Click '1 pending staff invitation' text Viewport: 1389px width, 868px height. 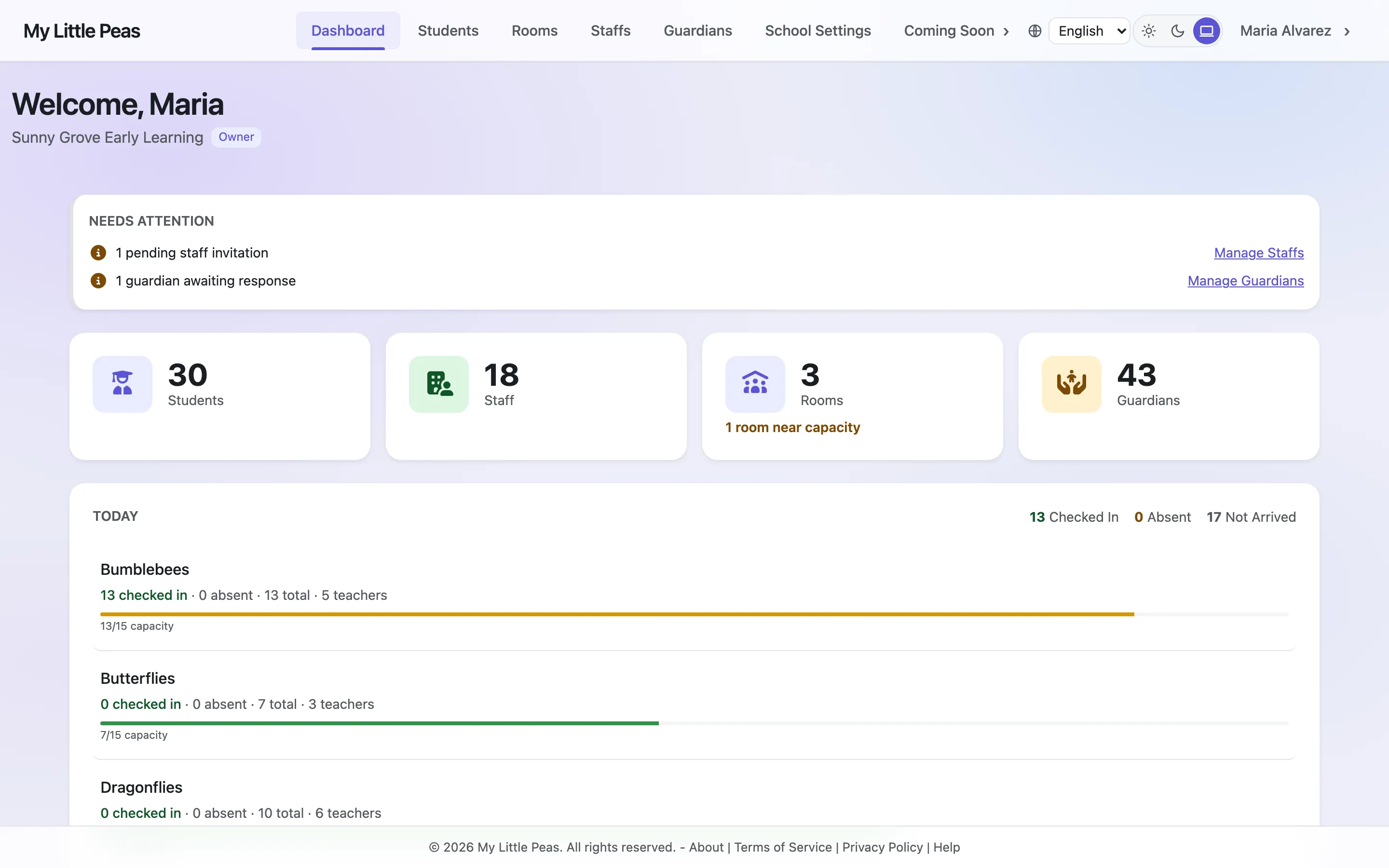pos(191,253)
